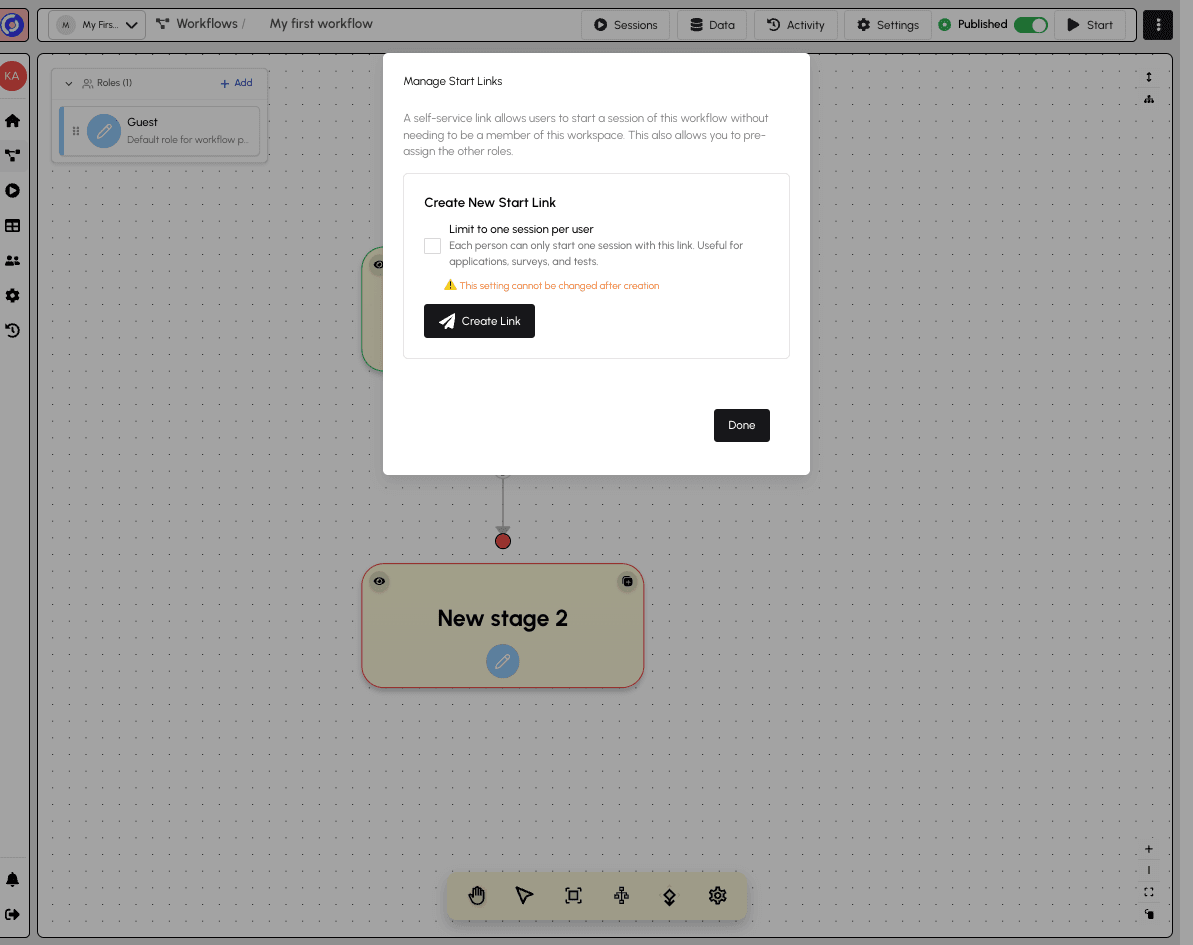Click the Create Link button

[x=479, y=321]
